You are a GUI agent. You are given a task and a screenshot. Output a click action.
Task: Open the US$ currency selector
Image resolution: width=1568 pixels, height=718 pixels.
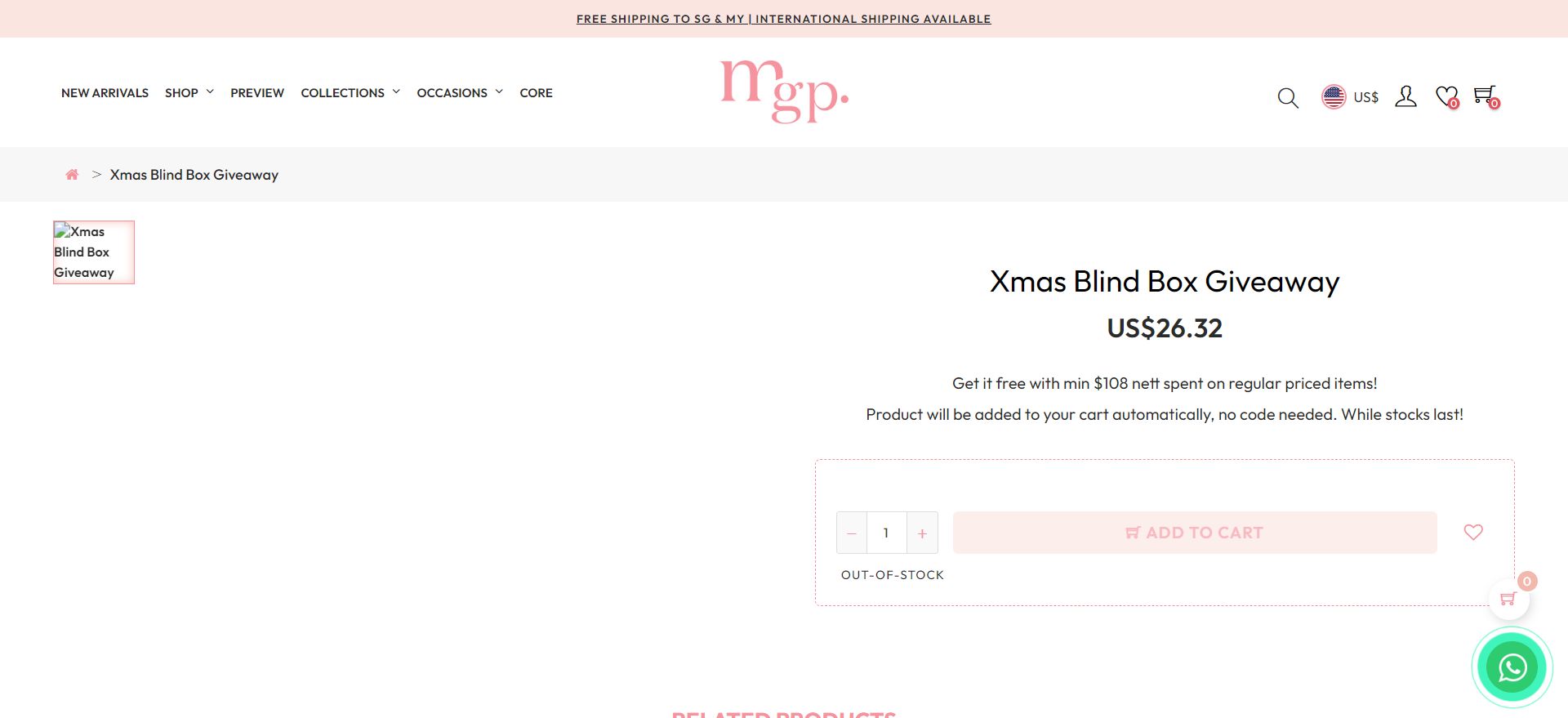(x=1350, y=96)
